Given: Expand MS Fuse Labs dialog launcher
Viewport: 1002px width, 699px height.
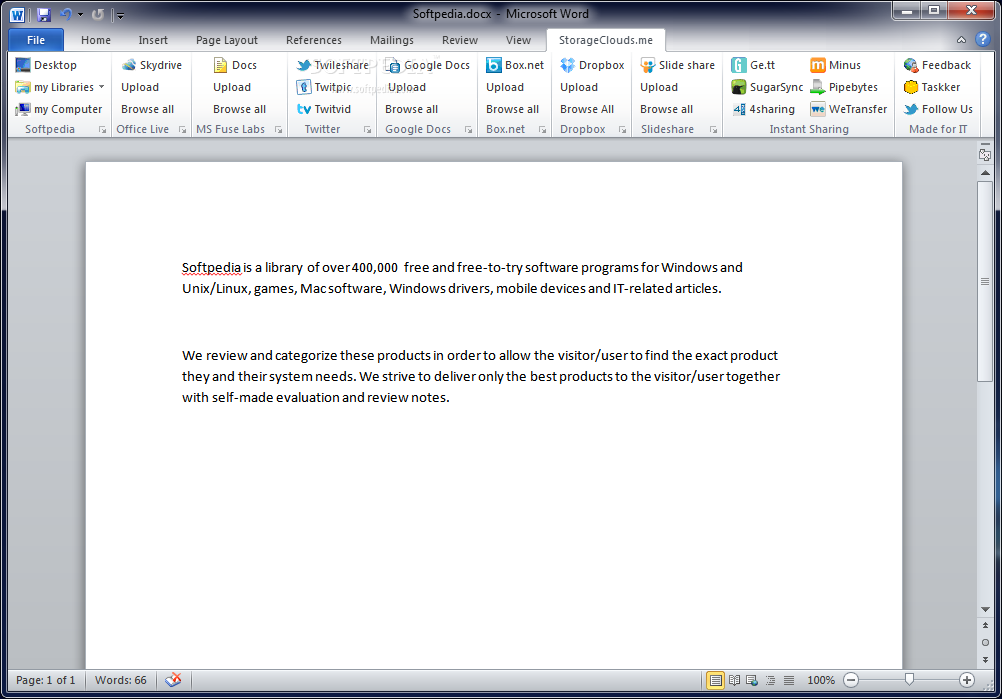Looking at the screenshot, I should pyautogui.click(x=279, y=130).
